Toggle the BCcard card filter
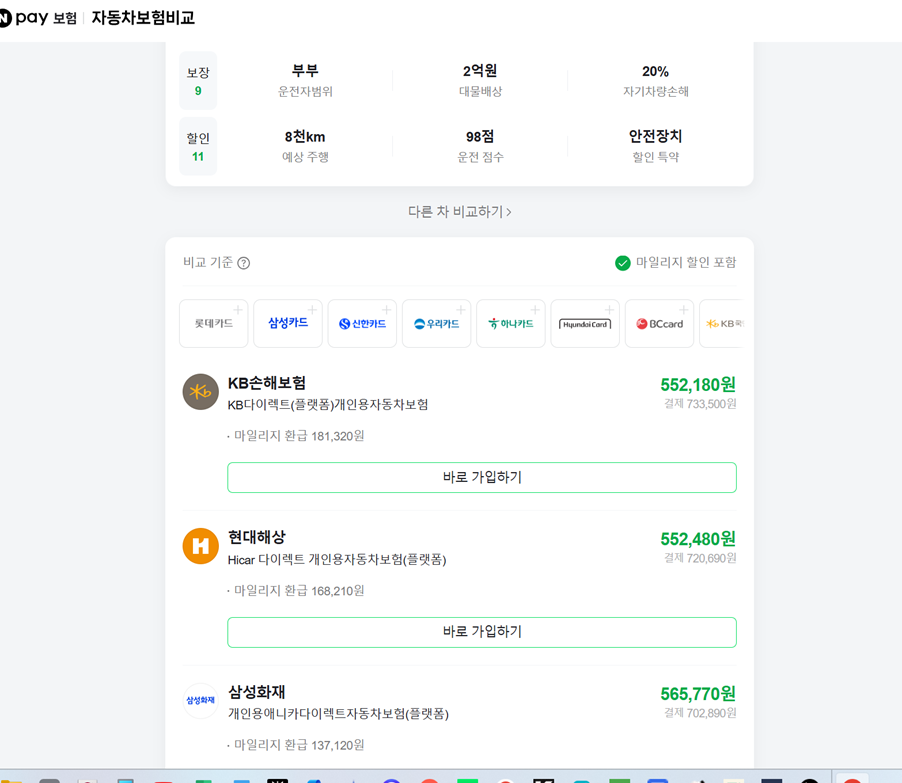Viewport: 902px width, 783px height. (659, 323)
